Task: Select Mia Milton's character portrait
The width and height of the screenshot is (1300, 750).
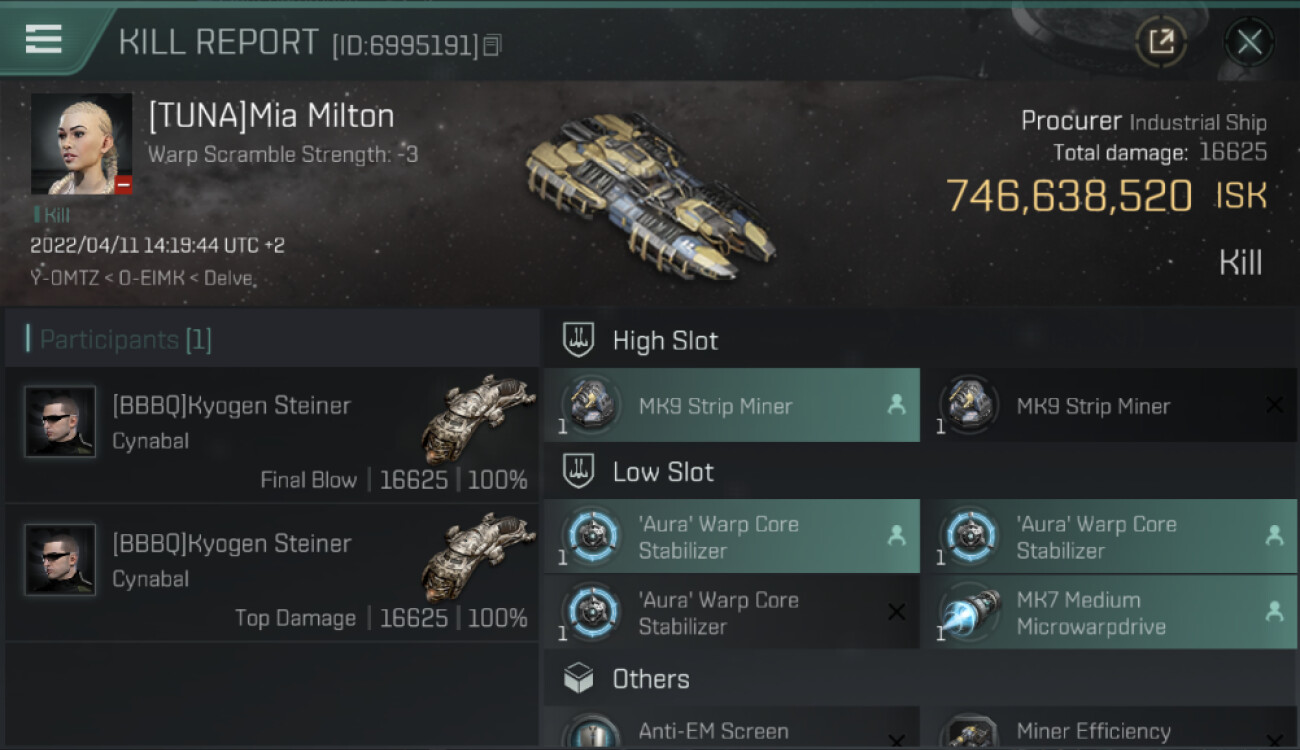Action: tap(81, 144)
